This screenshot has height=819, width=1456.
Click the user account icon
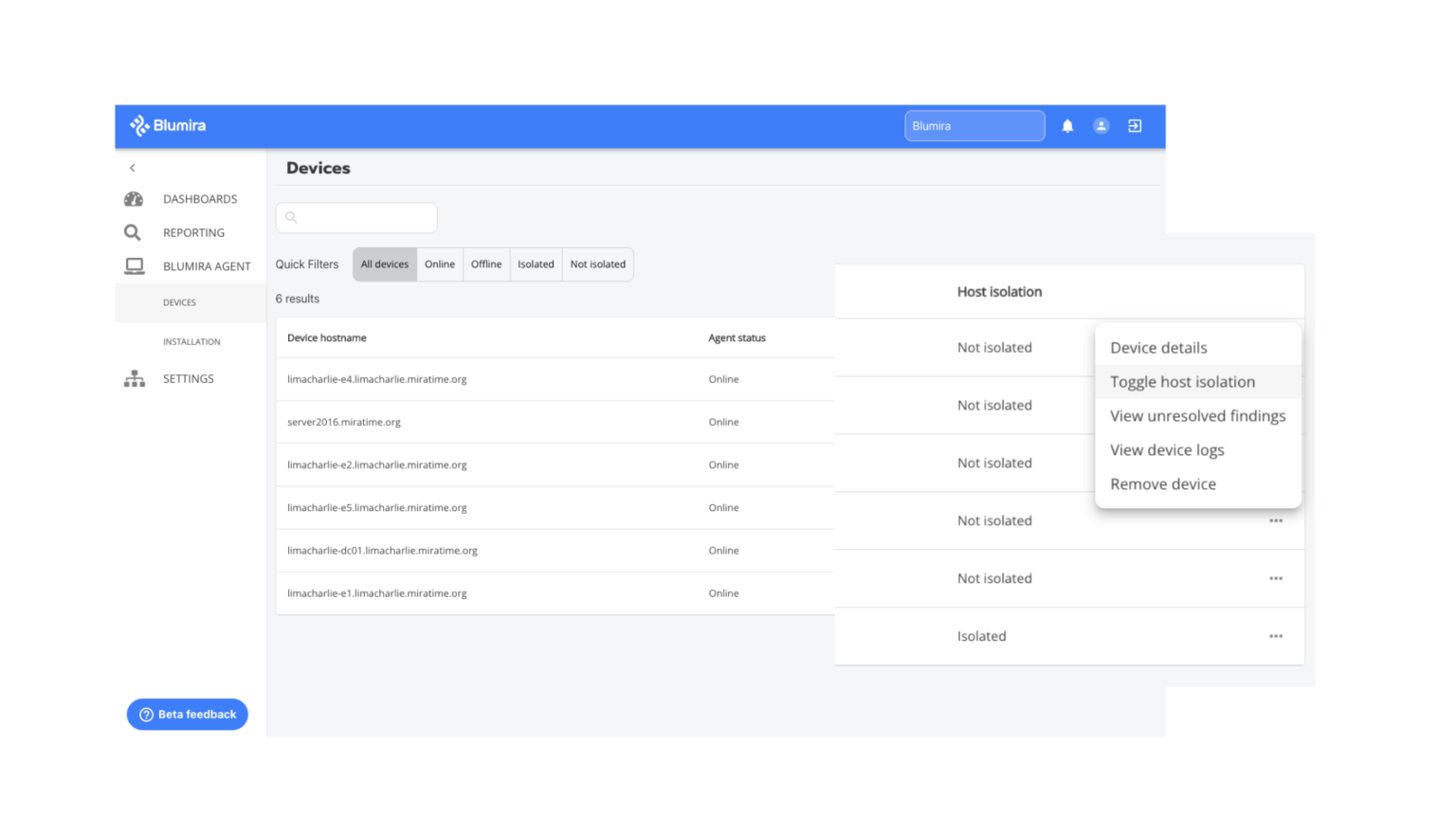coord(1101,125)
